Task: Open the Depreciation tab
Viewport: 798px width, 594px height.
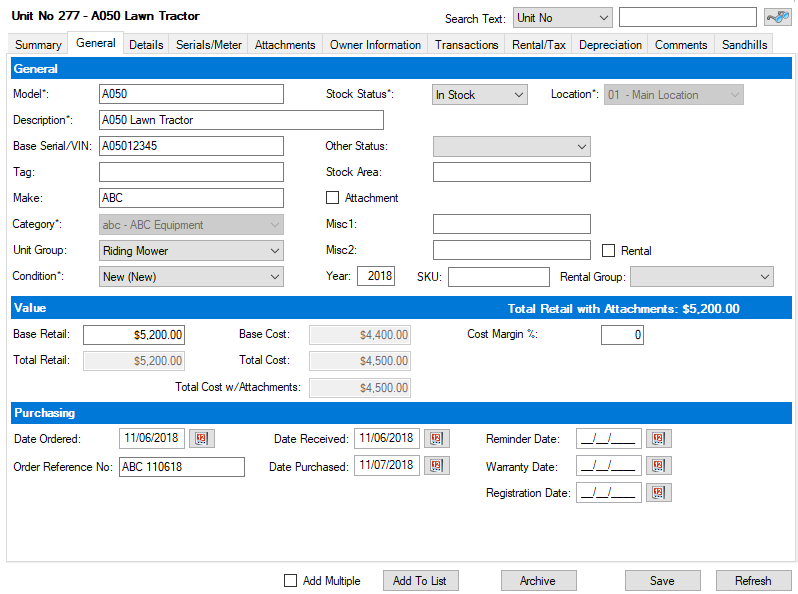Action: 610,45
